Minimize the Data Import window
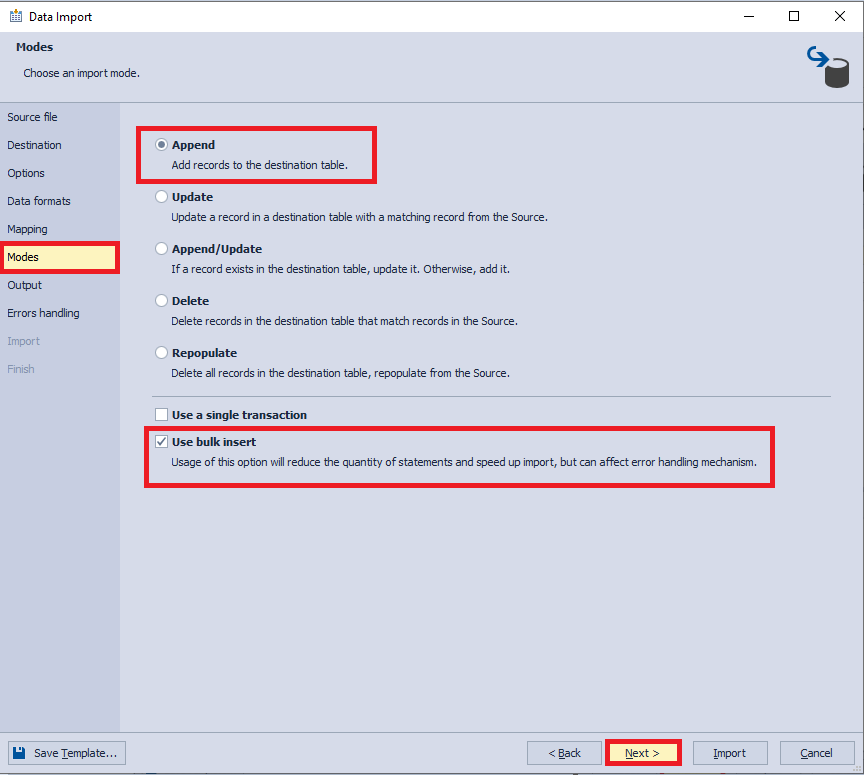The width and height of the screenshot is (864, 775). click(749, 16)
